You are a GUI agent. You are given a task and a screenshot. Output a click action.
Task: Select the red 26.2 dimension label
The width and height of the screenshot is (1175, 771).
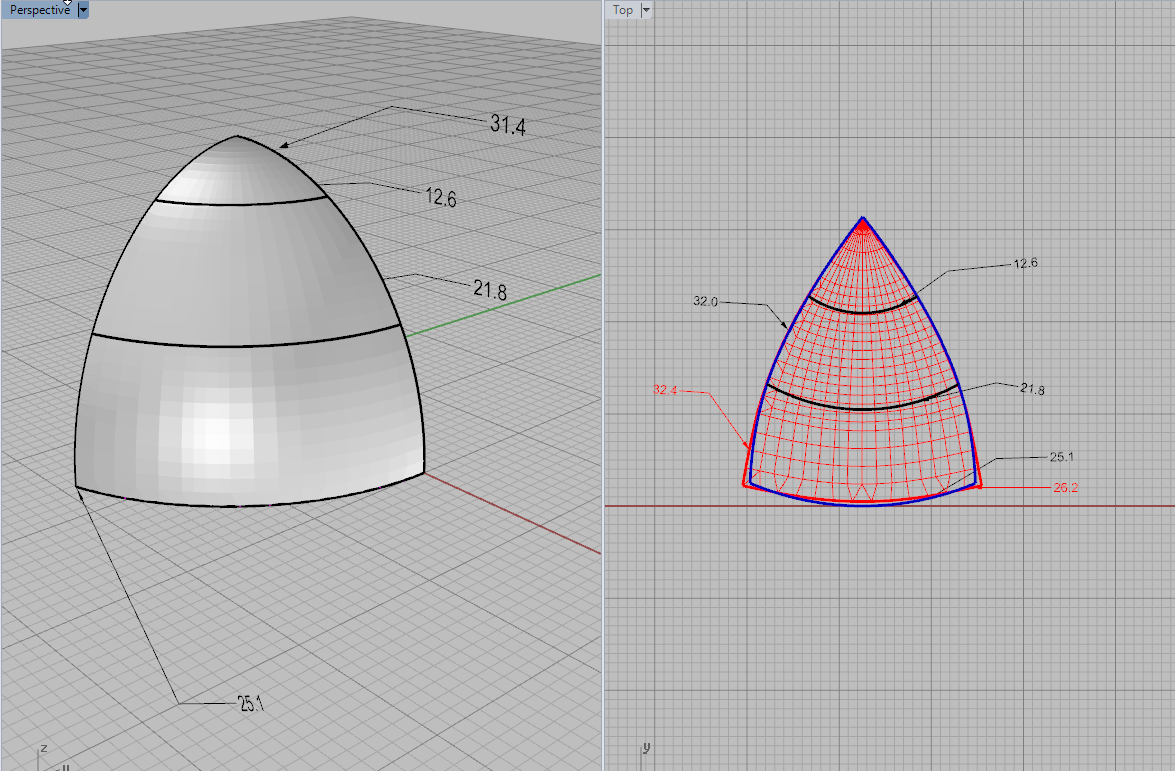1066,488
